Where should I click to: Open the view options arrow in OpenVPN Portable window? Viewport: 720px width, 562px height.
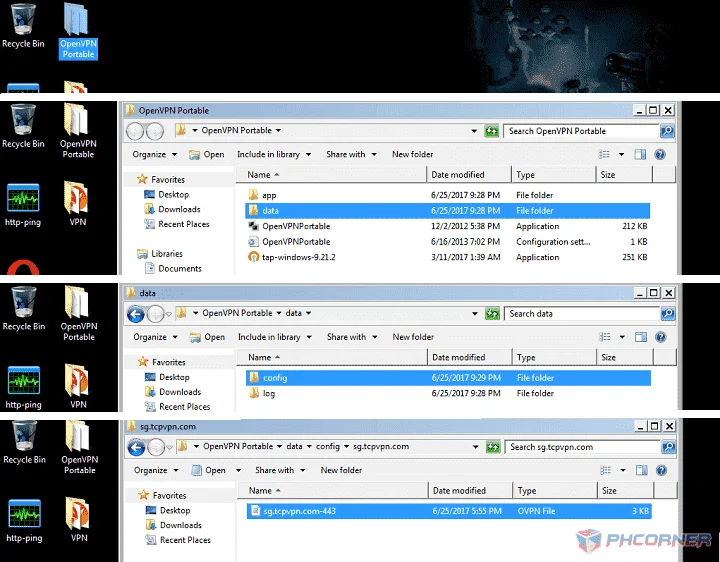[621, 155]
